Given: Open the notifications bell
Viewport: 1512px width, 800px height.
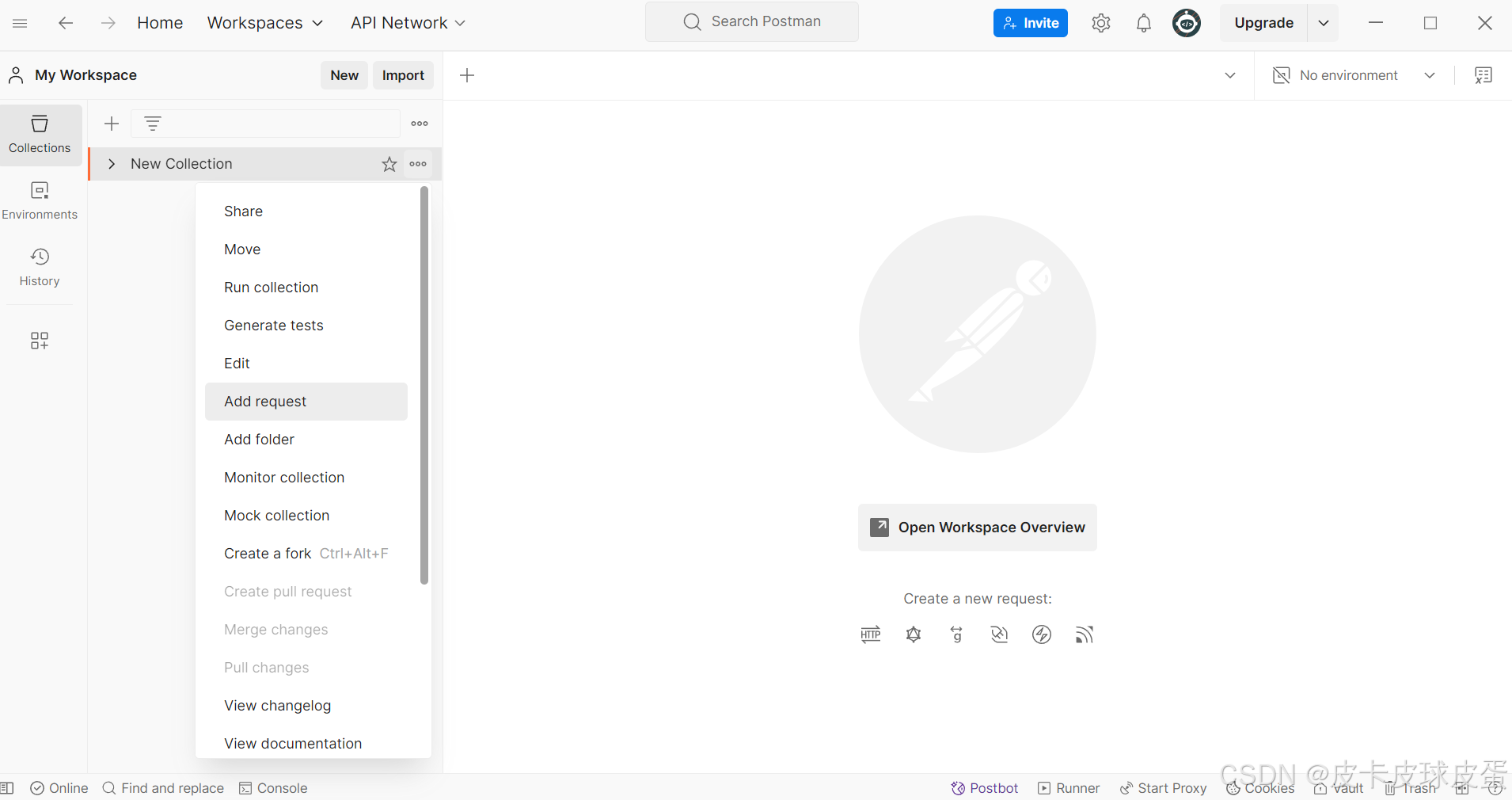Looking at the screenshot, I should pyautogui.click(x=1144, y=23).
